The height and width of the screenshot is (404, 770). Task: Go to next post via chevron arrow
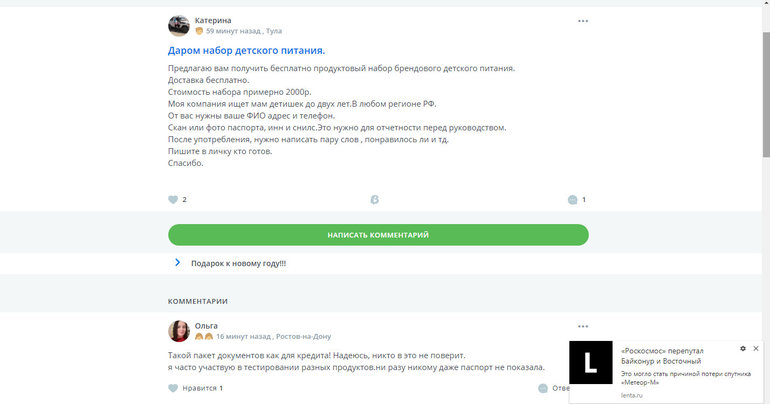177,263
